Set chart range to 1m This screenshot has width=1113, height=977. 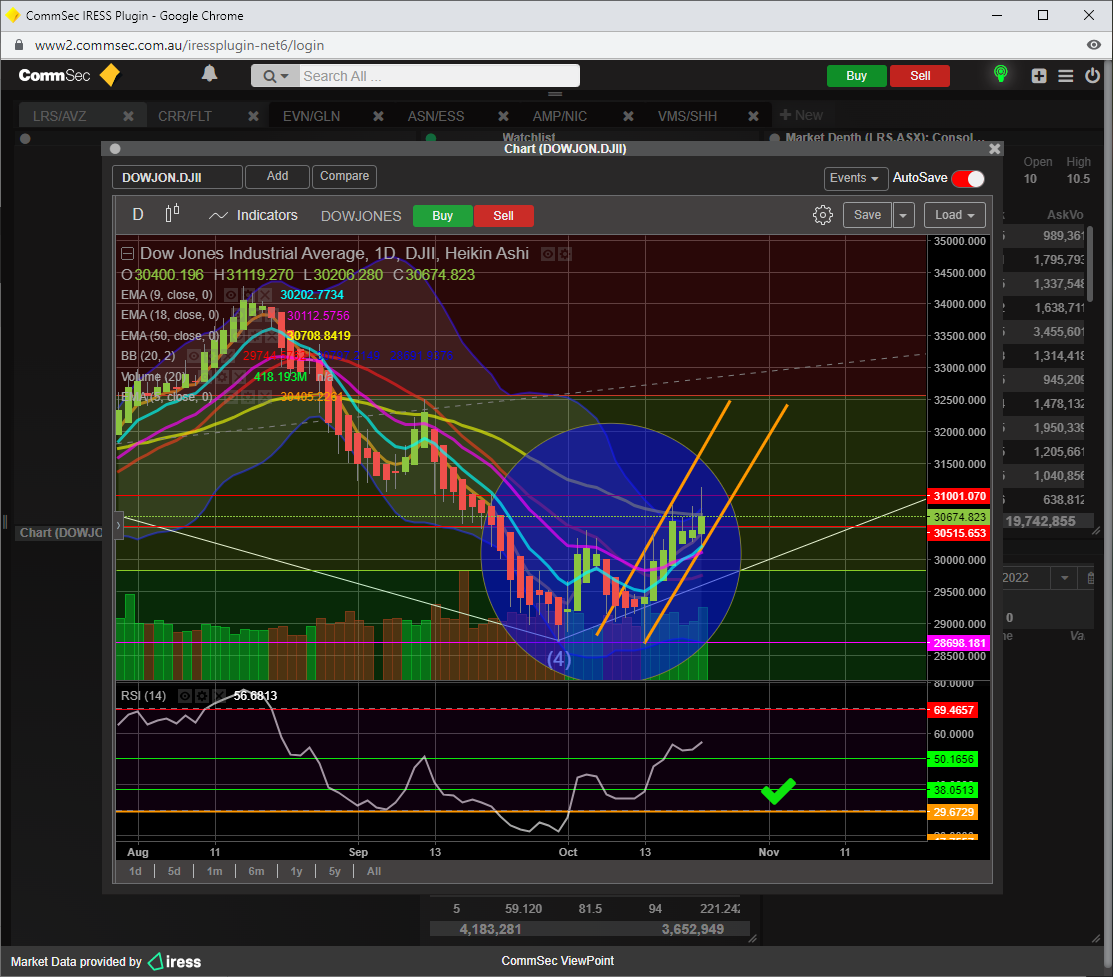click(214, 871)
